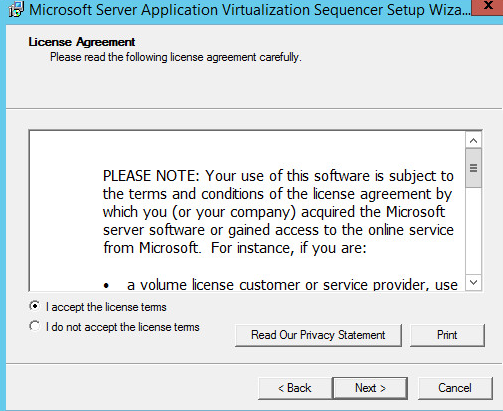Click inside the PLEASE NOTE license paragraph
Viewport: 503px width, 411px height.
click(x=278, y=212)
